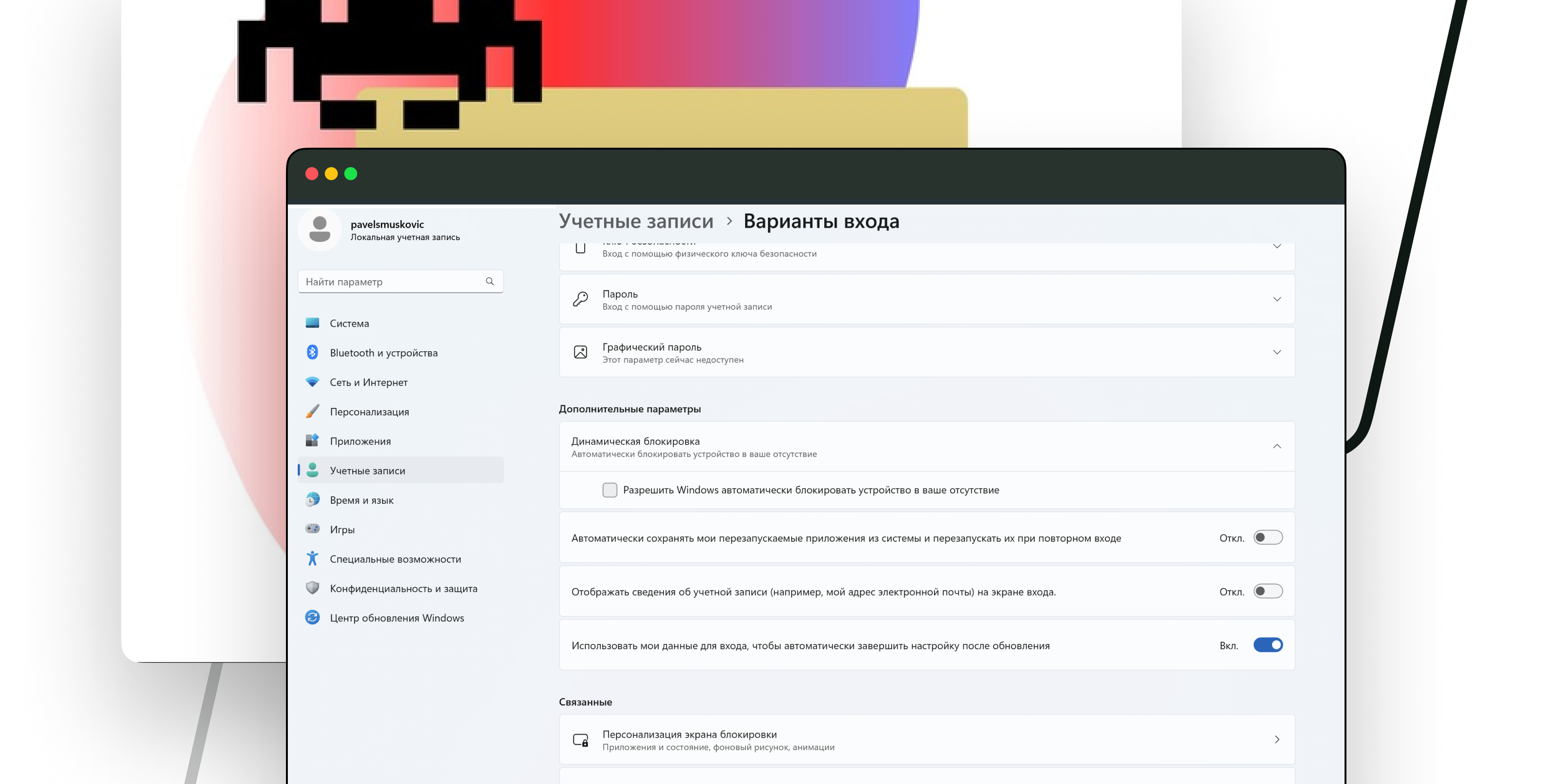
Task: Click the Accessibility figure icon
Action: (312, 558)
